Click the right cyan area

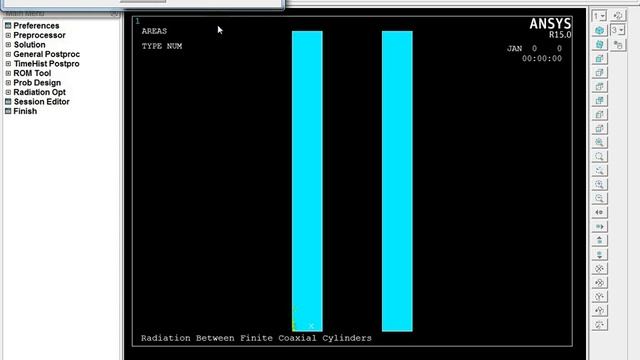[x=397, y=181]
